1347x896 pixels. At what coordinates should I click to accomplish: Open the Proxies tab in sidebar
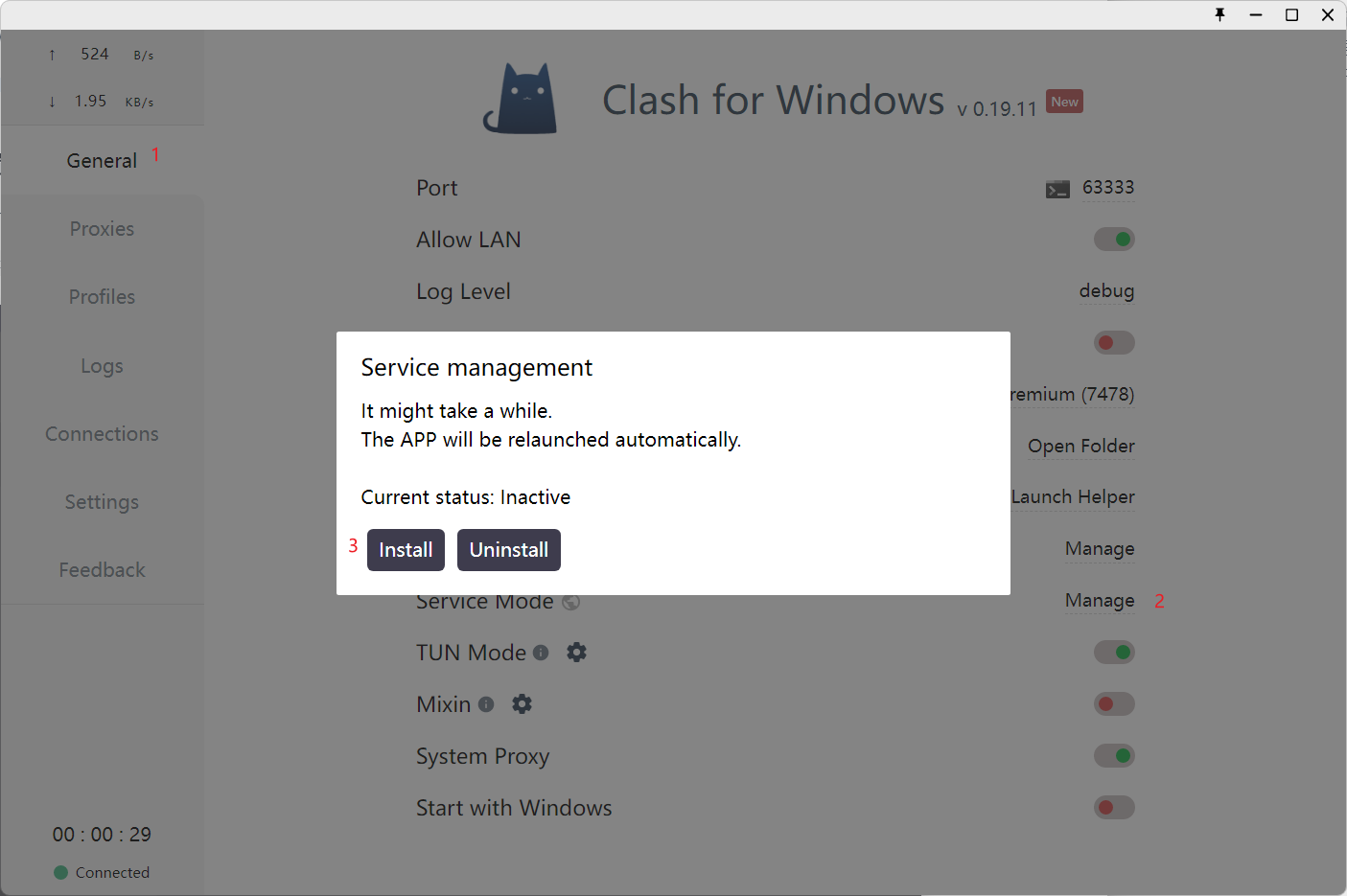(102, 229)
